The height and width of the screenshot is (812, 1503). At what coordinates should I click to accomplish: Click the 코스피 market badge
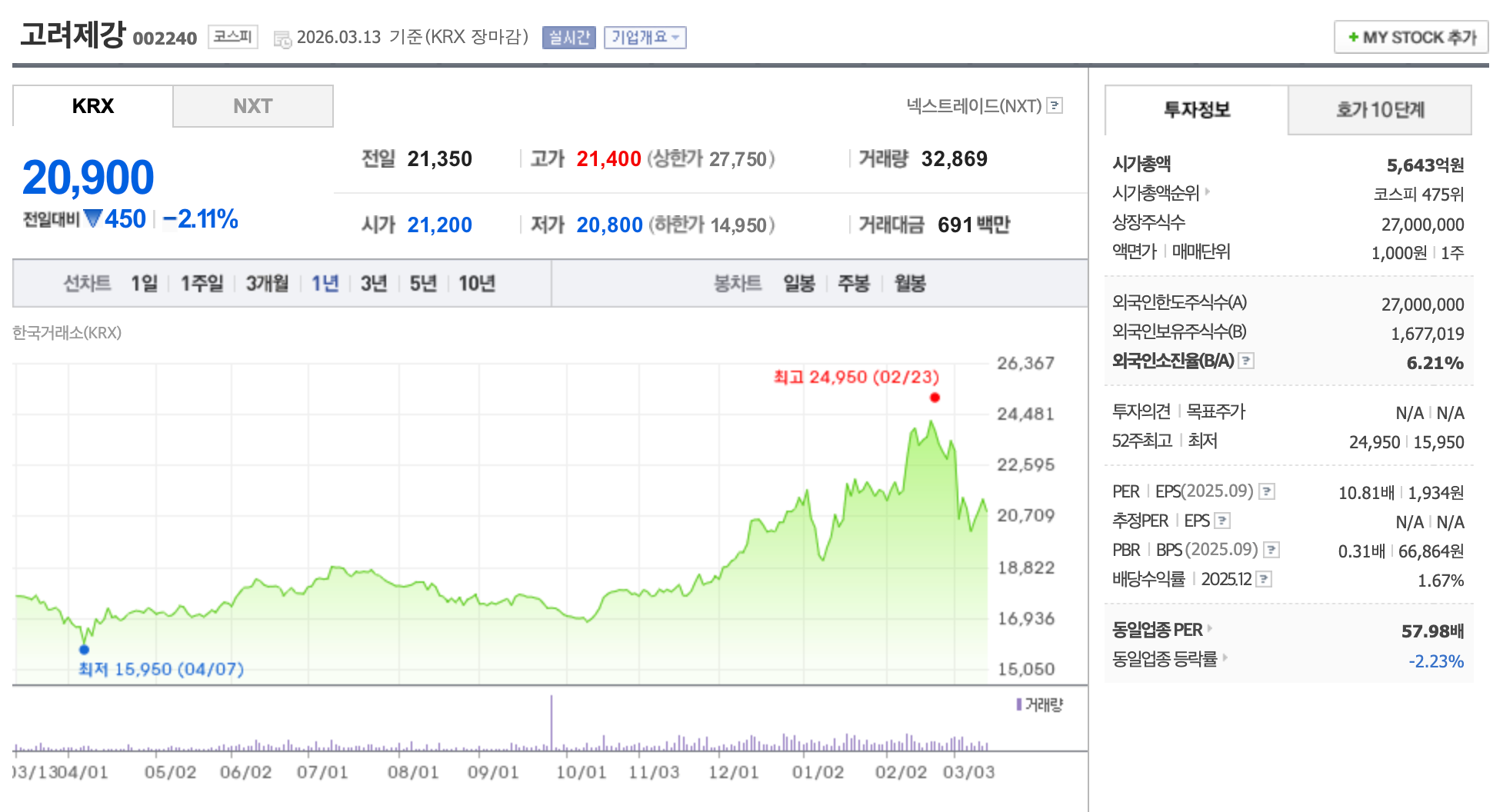(x=232, y=37)
